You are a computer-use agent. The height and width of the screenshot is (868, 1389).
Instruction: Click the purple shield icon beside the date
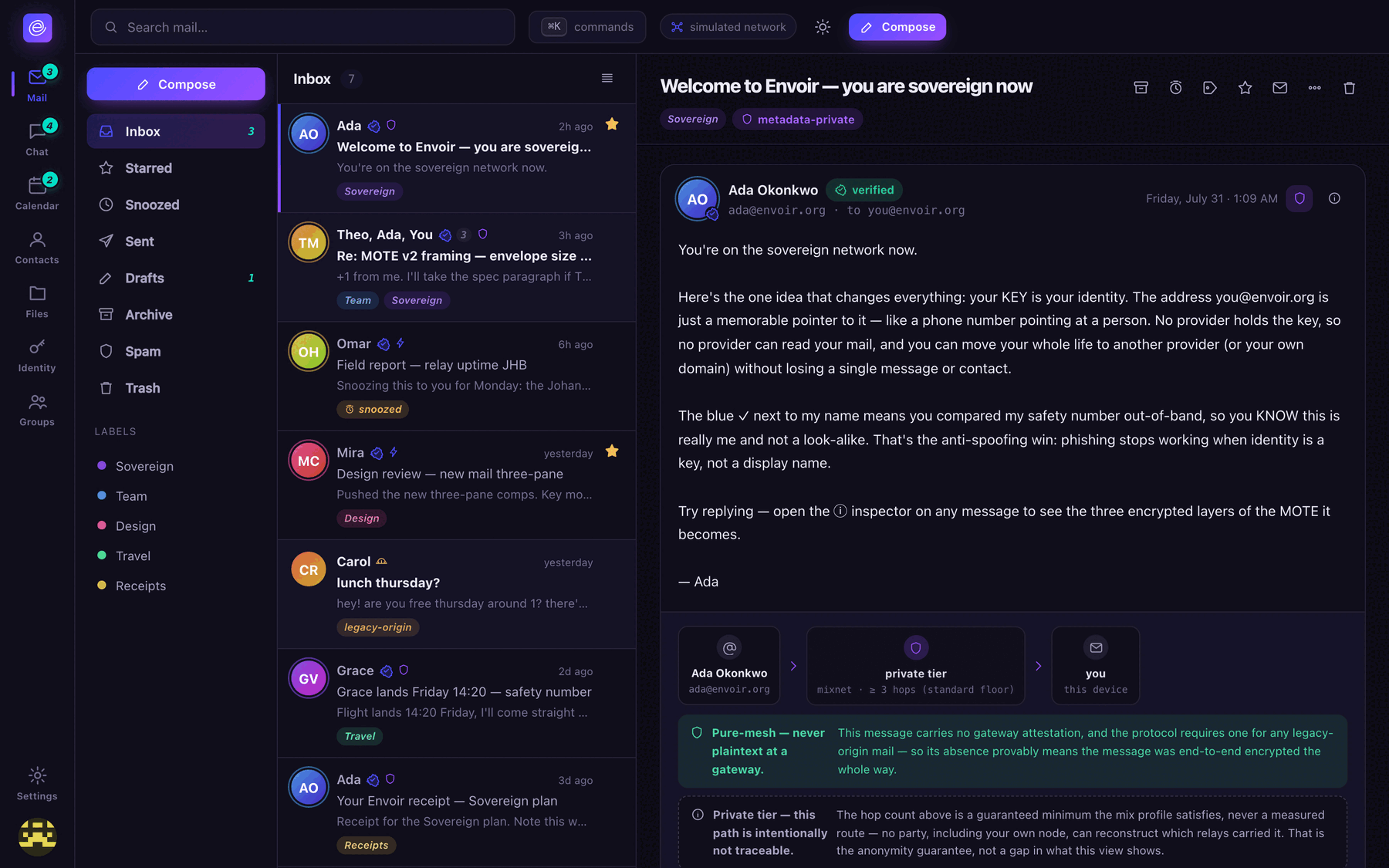1299,198
